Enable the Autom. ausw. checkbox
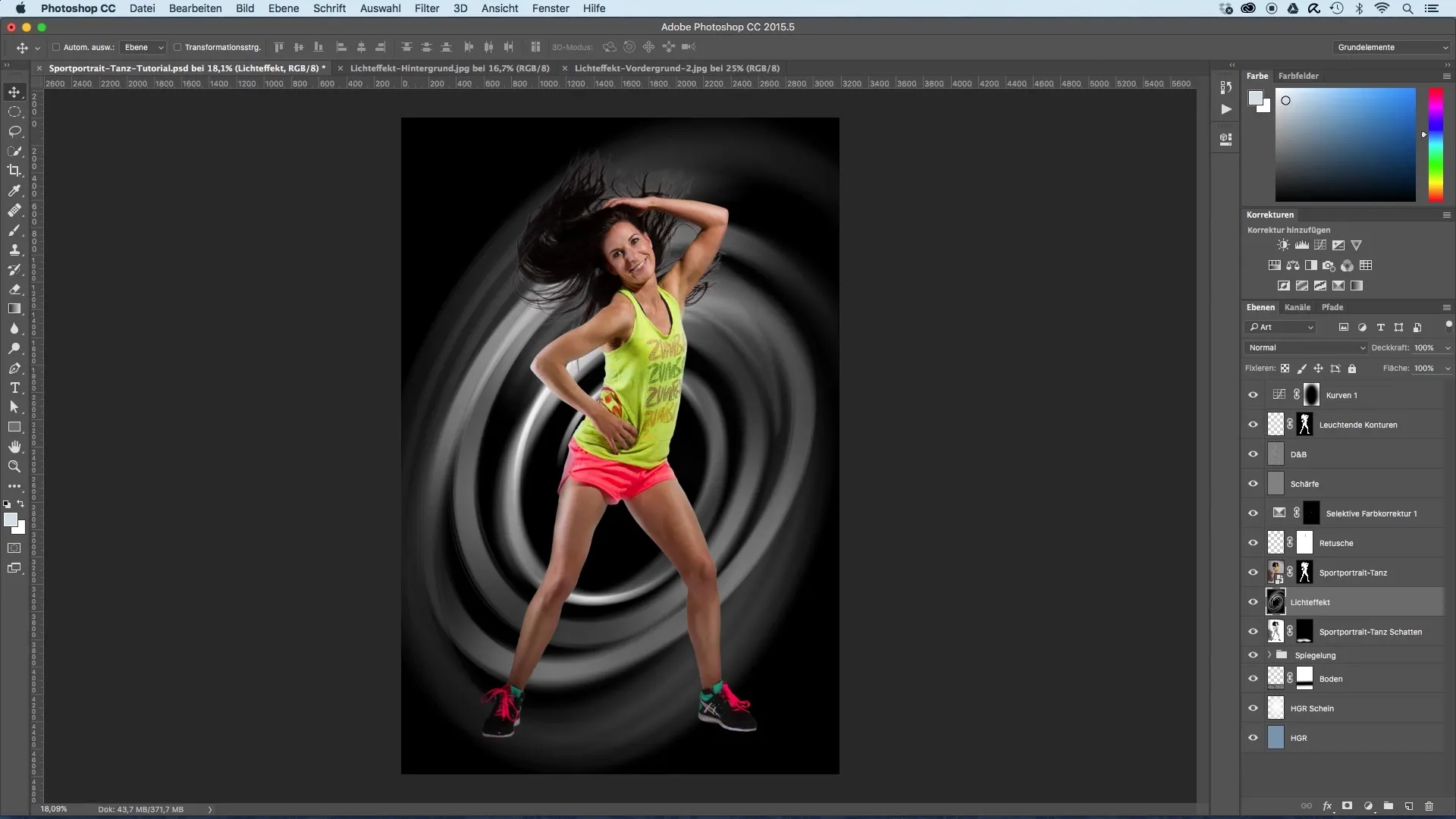 pos(56,47)
